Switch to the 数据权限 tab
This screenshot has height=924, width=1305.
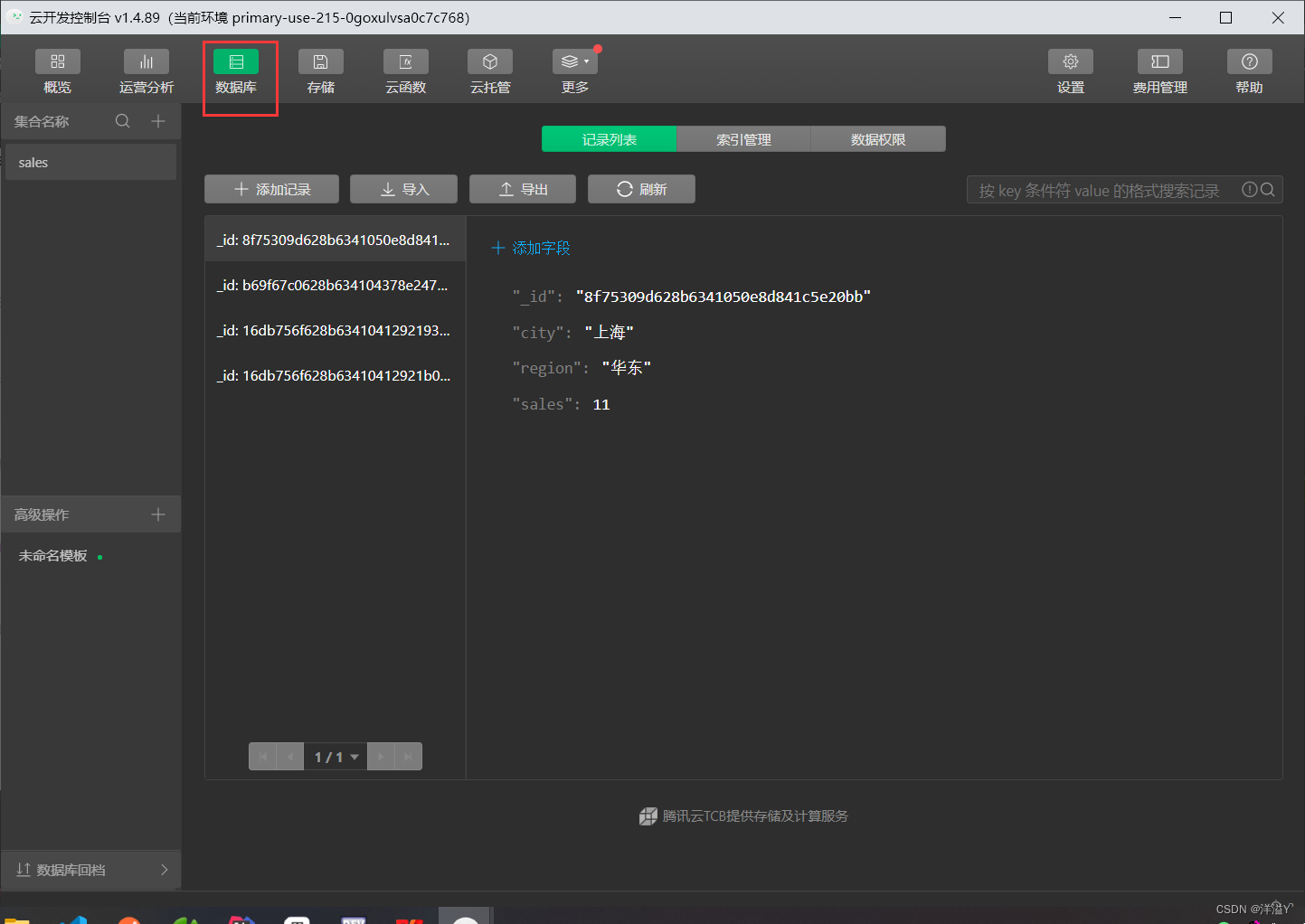click(878, 139)
